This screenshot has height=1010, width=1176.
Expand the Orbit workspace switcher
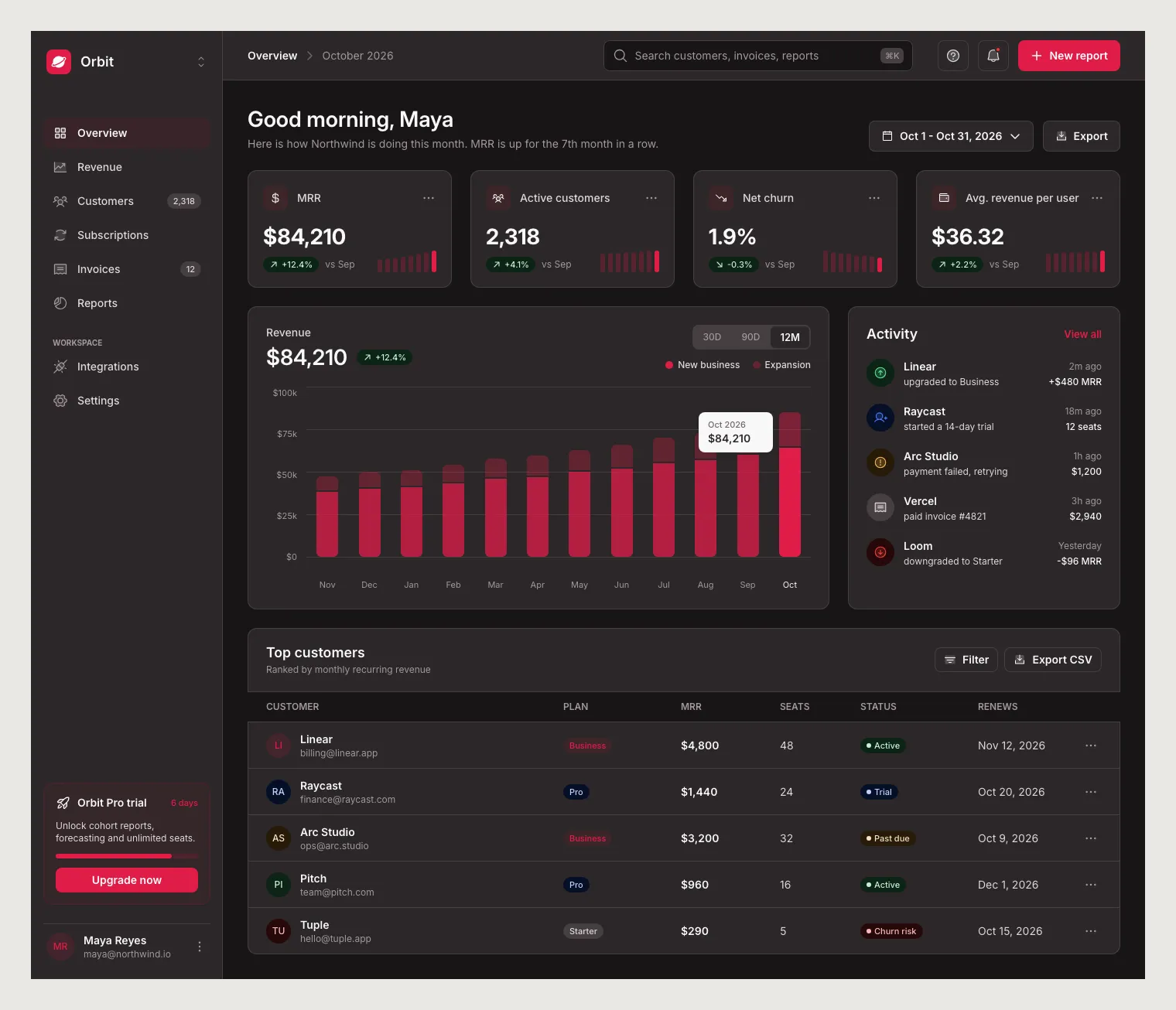point(201,62)
